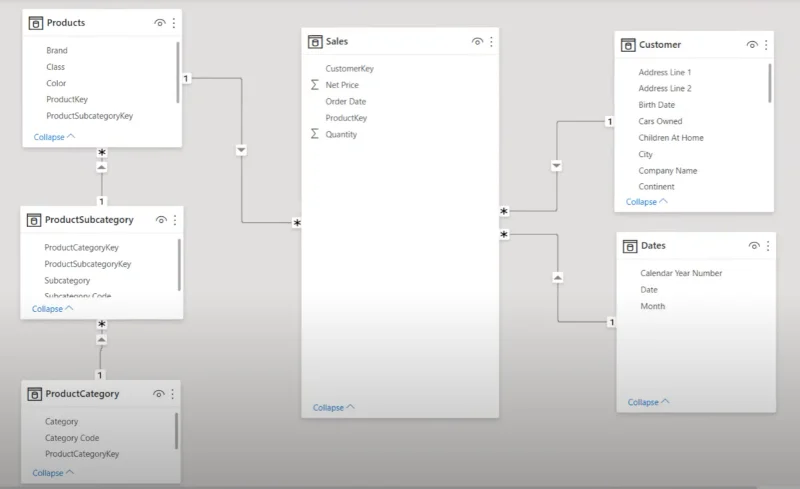Select Category field in ProductCategory
Screen dimensions: 800x489
coord(62,422)
